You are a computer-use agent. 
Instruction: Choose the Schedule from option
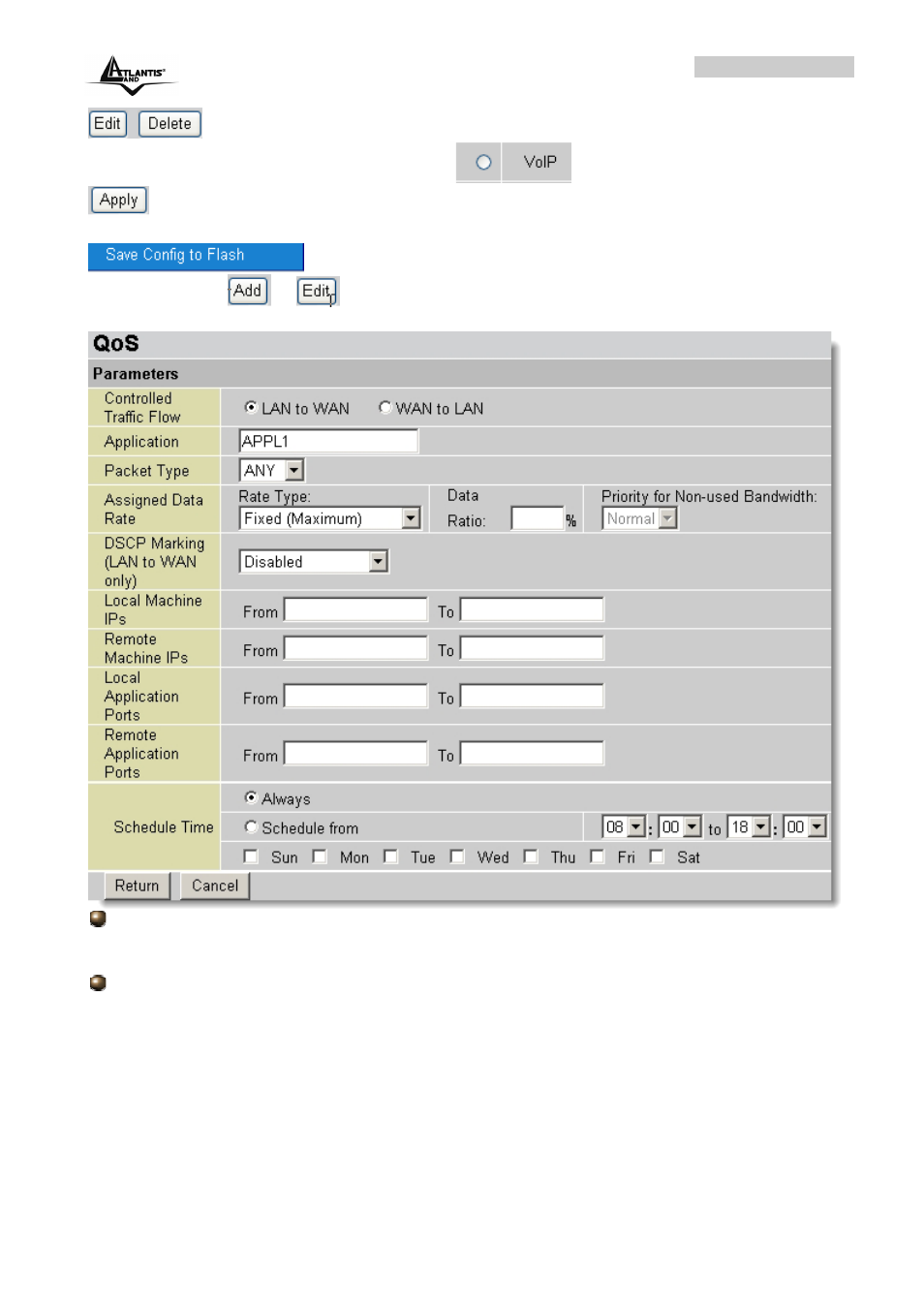point(251,827)
